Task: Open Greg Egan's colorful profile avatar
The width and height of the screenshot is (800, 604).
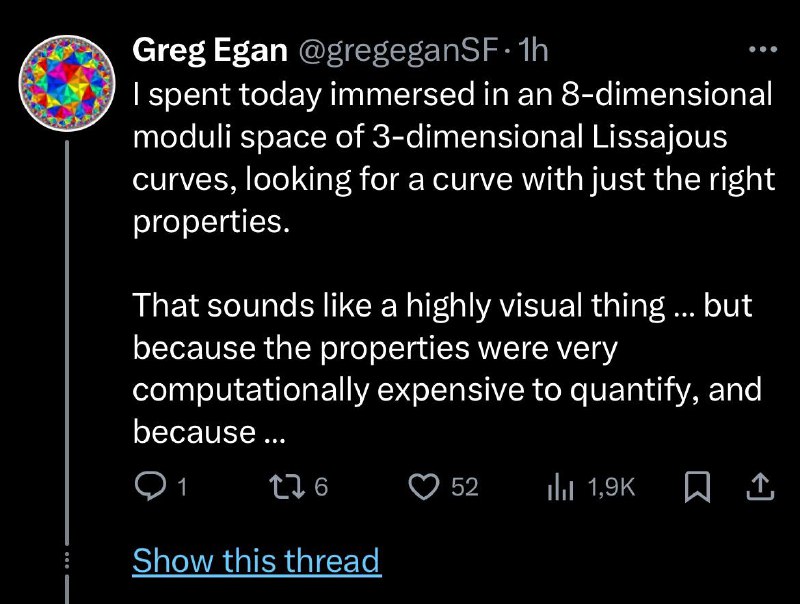Action: pyautogui.click(x=67, y=83)
